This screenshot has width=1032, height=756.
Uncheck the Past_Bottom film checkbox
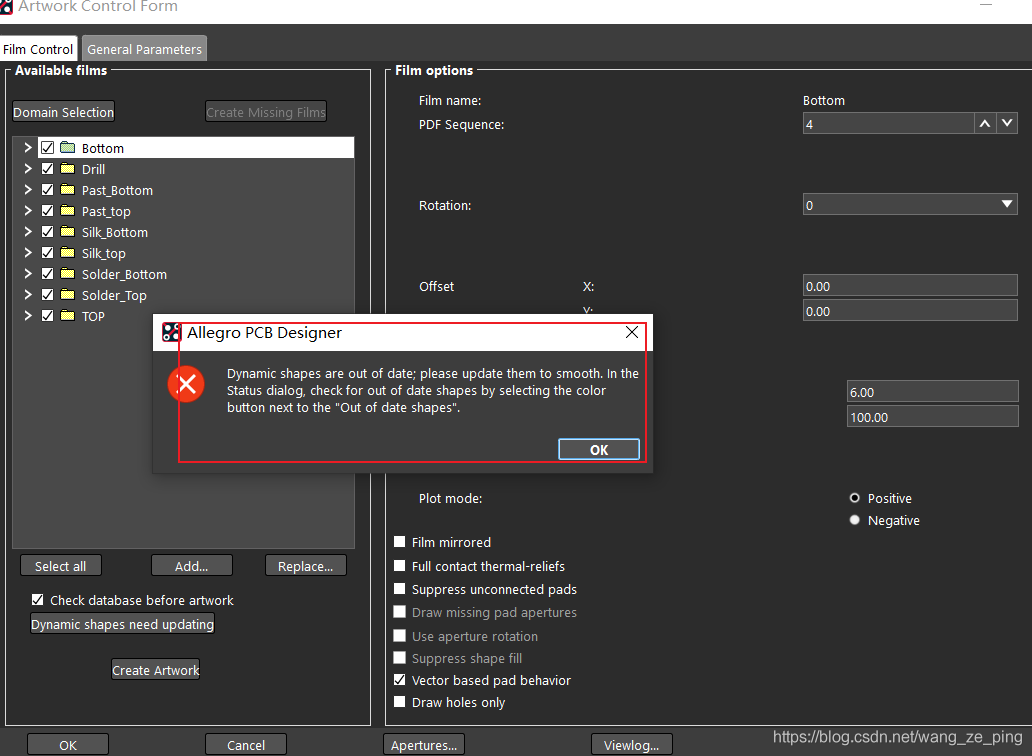[x=47, y=189]
